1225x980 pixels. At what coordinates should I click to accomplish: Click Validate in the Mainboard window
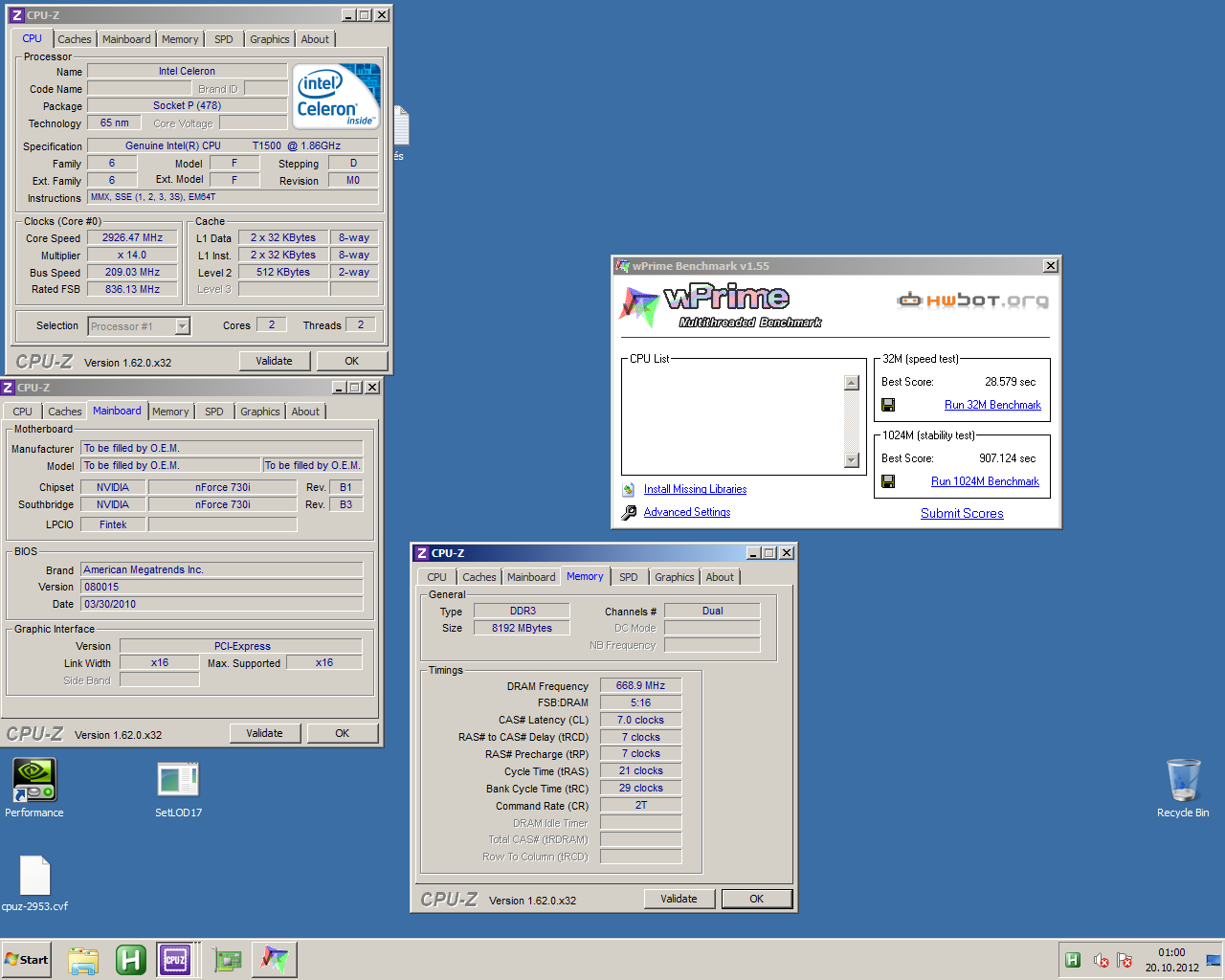tap(264, 733)
